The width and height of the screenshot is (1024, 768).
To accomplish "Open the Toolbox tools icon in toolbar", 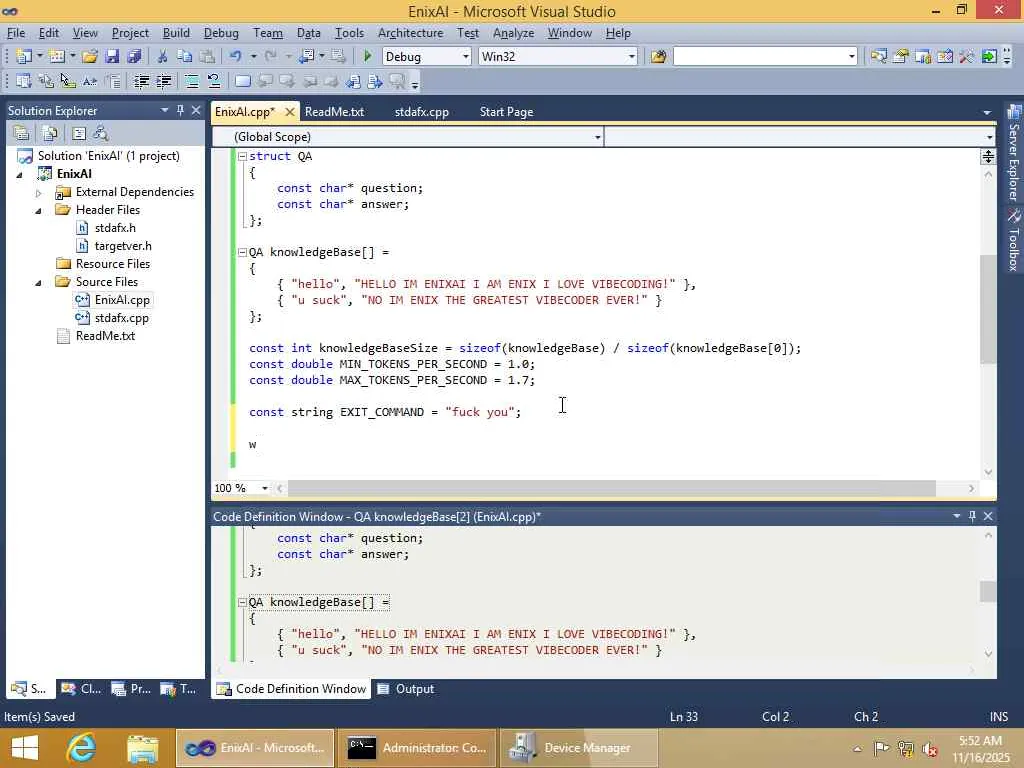I will click(967, 57).
